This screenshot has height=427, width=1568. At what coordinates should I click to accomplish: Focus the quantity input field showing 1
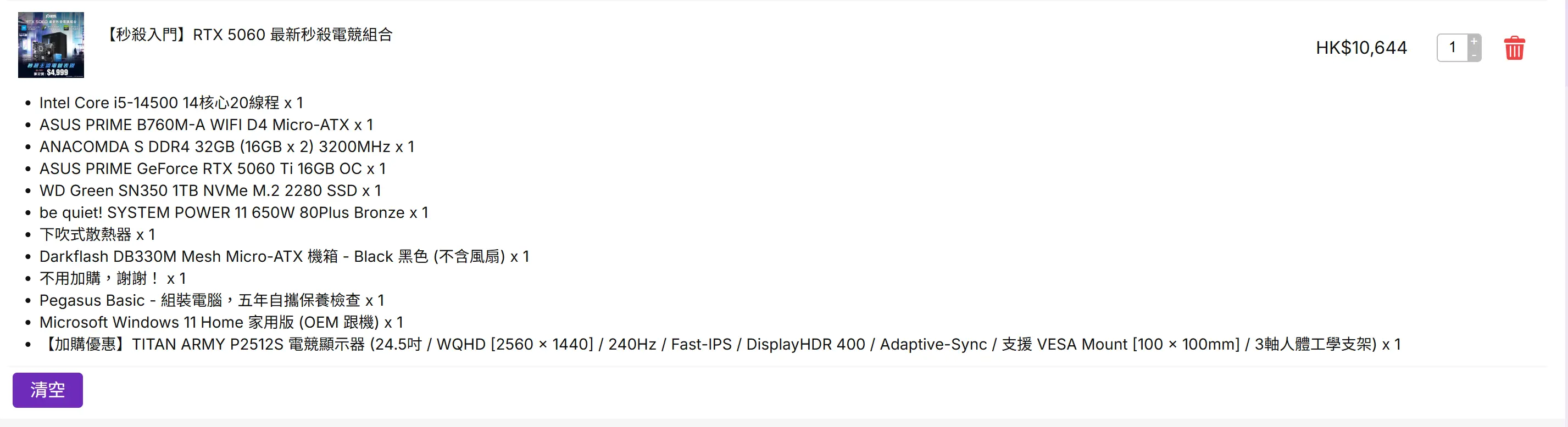click(1452, 47)
